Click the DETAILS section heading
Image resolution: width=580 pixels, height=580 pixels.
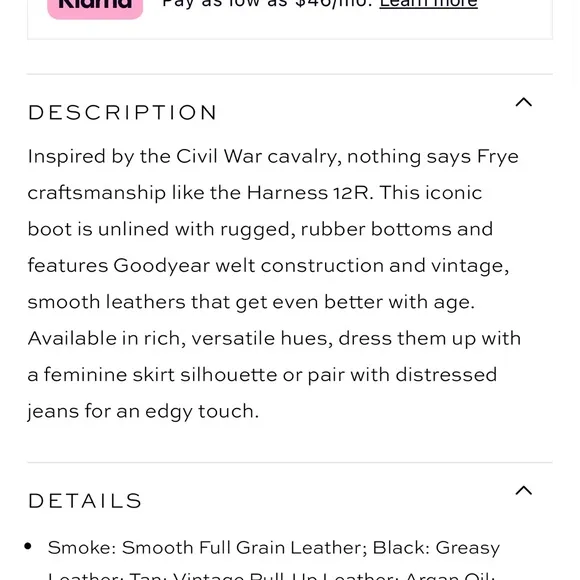[85, 501]
